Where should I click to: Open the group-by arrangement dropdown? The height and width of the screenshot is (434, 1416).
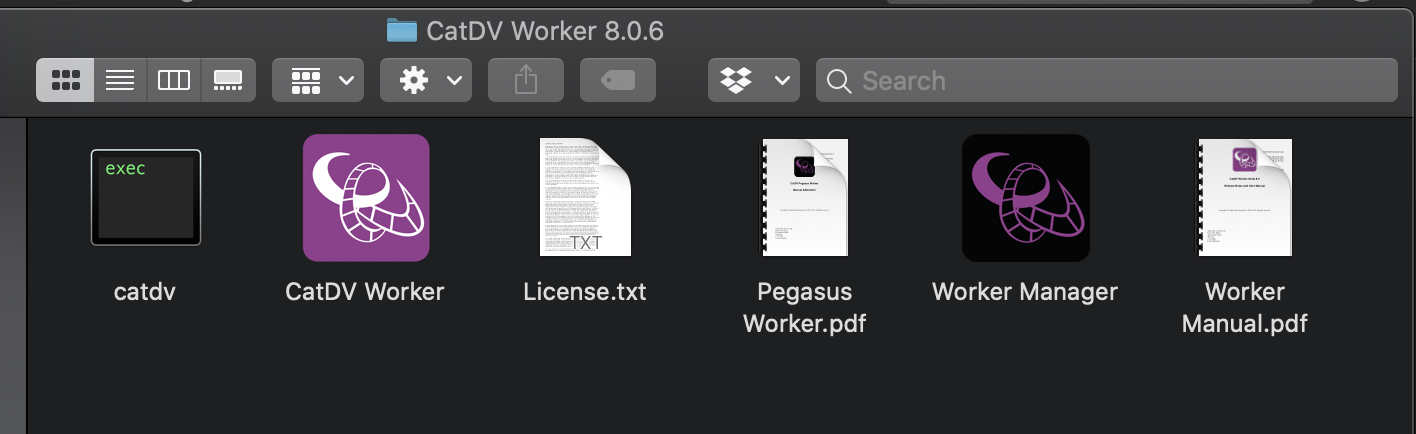click(x=318, y=80)
